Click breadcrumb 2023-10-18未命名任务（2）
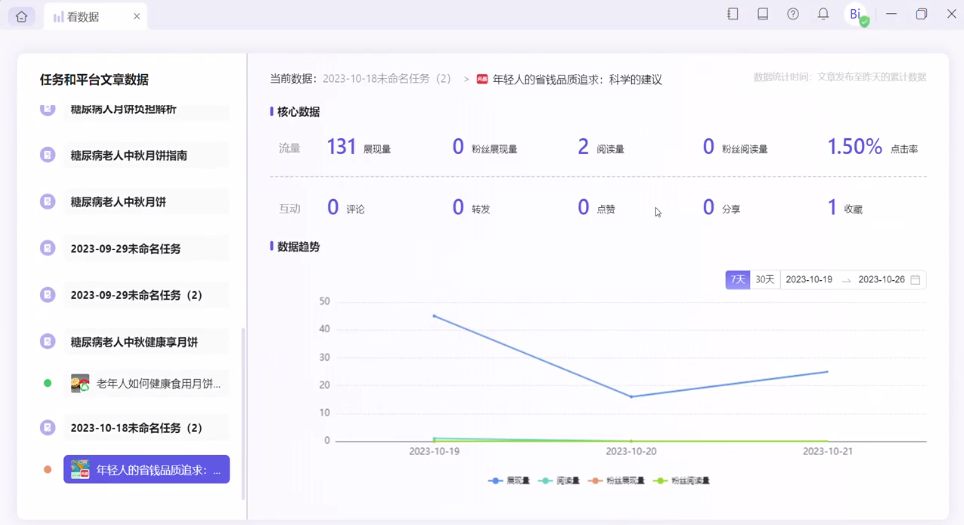The width and height of the screenshot is (964, 525). [387, 79]
